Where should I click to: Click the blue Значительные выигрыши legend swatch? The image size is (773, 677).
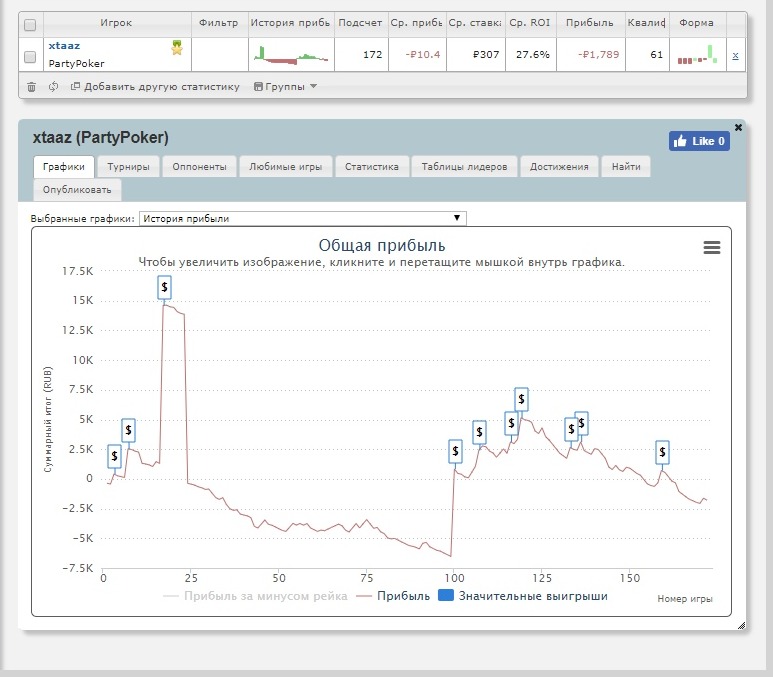(x=446, y=596)
